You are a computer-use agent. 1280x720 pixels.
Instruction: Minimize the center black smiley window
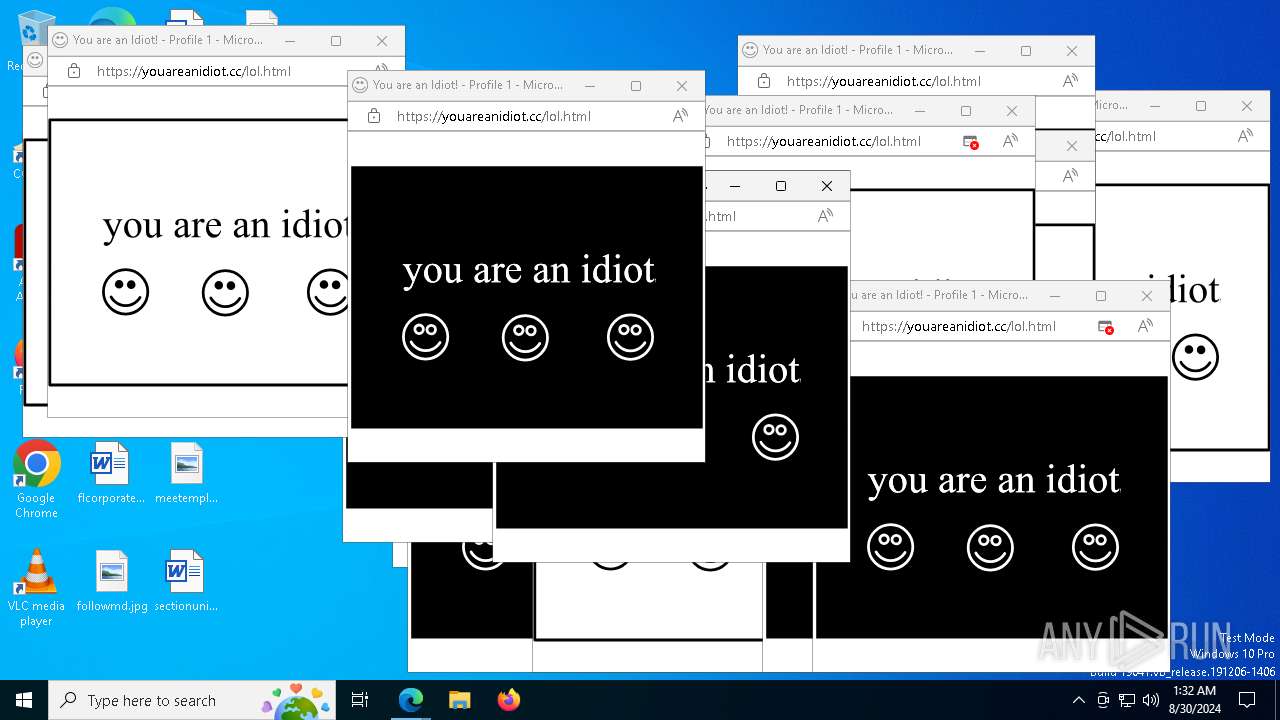coord(590,86)
